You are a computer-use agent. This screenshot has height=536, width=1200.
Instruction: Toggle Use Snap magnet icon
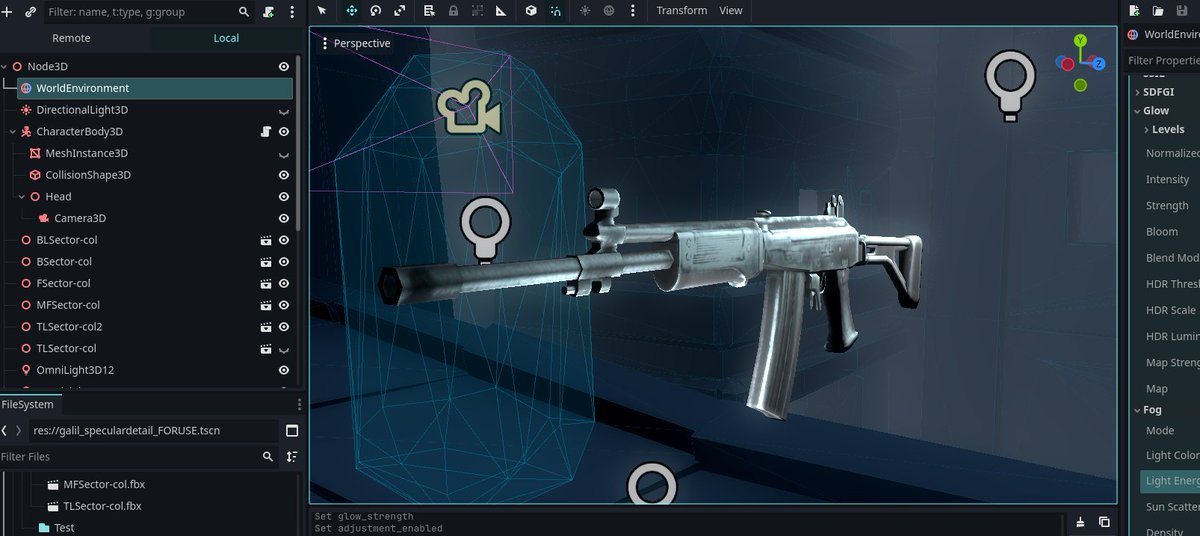pos(555,11)
